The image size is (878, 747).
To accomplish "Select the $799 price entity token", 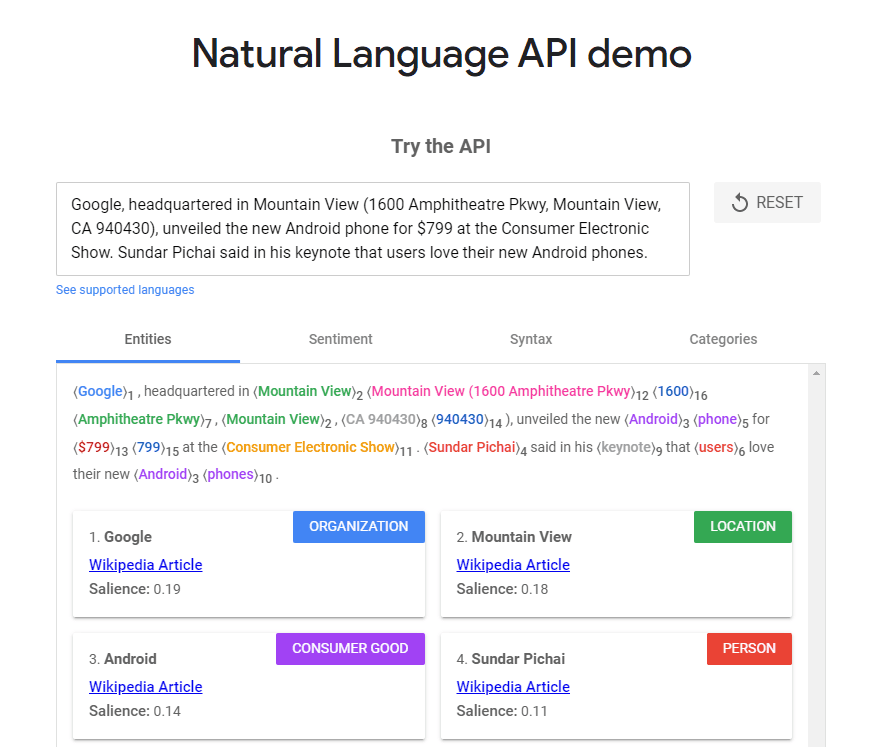I will click(91, 447).
